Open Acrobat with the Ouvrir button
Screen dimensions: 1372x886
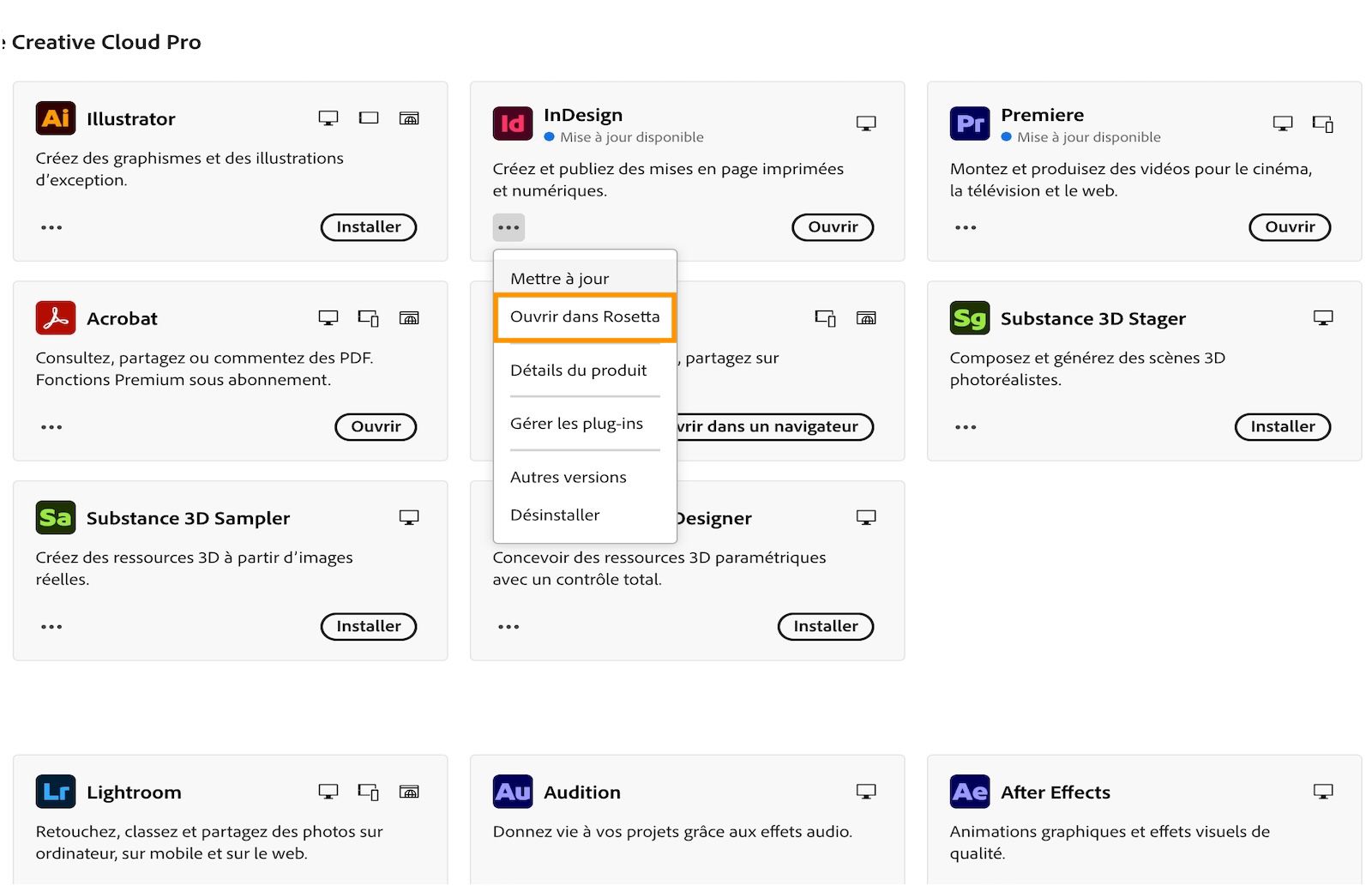point(376,427)
